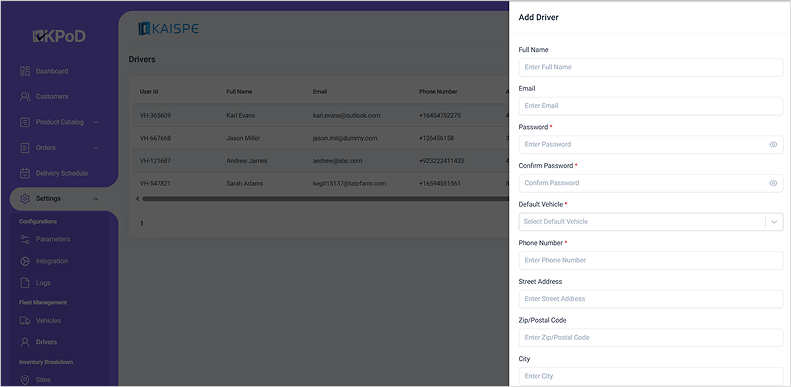Click the email jason.mil@dummy.com
The image size is (791, 387).
point(345,138)
